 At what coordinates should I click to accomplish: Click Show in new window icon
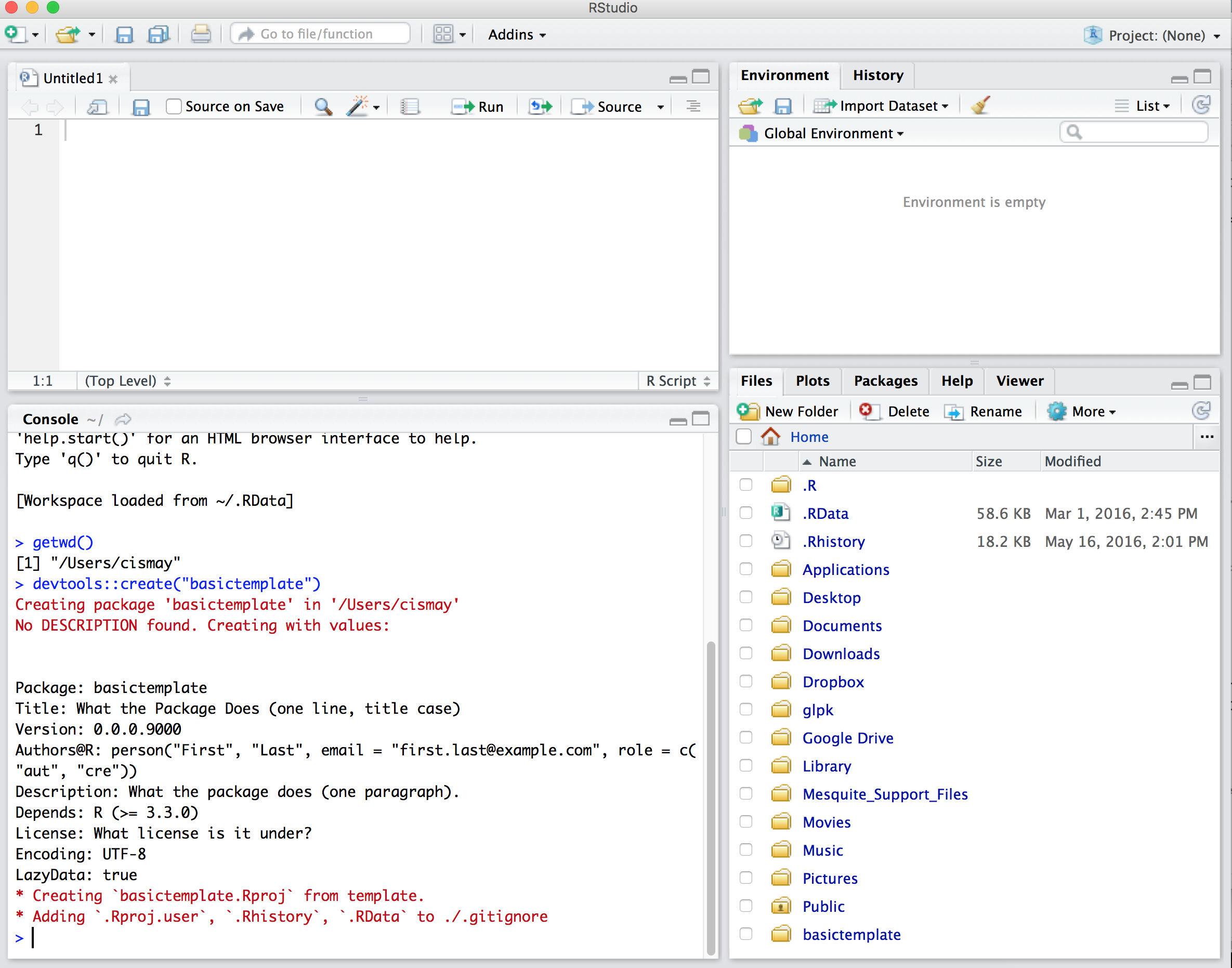coord(98,107)
